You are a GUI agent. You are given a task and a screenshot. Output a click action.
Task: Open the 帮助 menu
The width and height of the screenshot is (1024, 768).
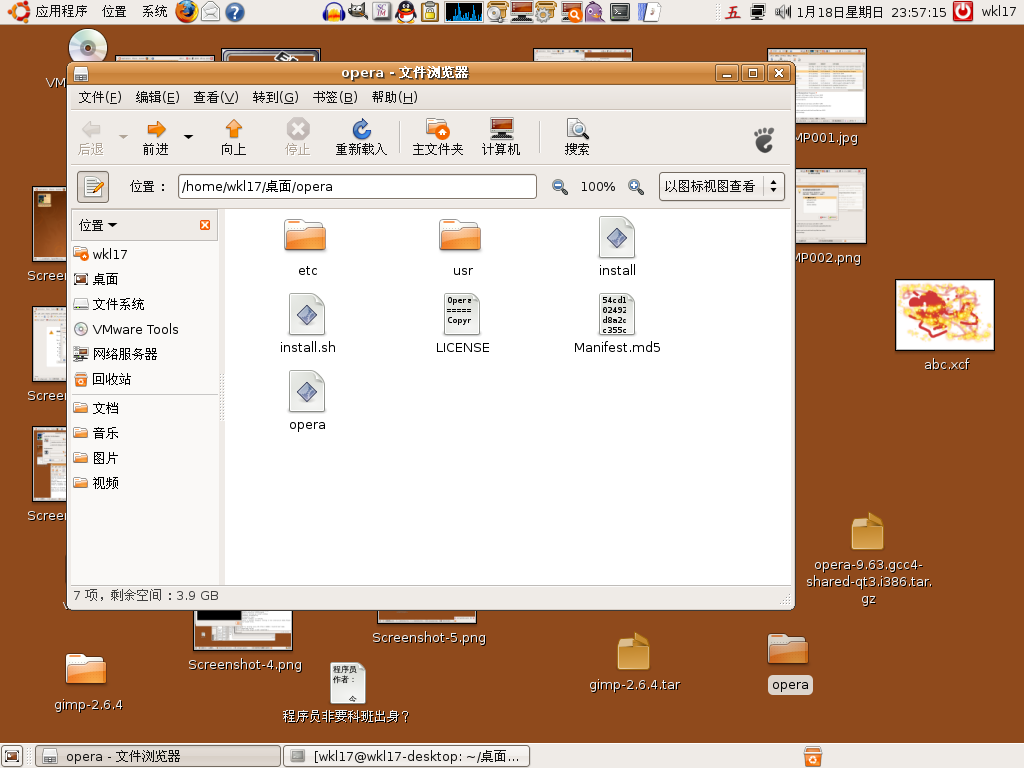394,97
